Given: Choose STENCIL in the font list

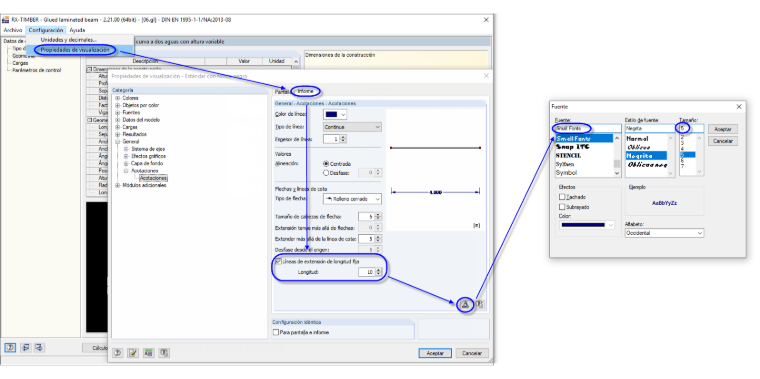Looking at the screenshot, I should tap(568, 156).
